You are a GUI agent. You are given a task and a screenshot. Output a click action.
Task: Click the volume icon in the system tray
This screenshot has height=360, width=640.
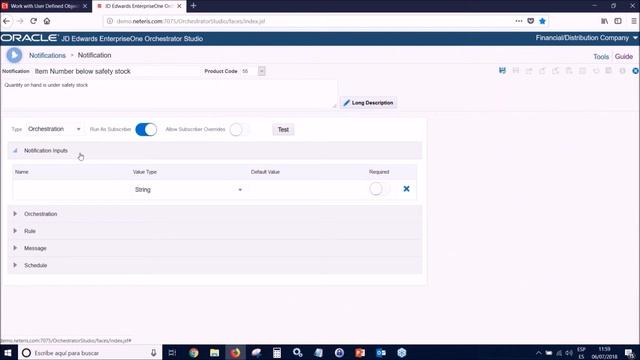[569, 353]
